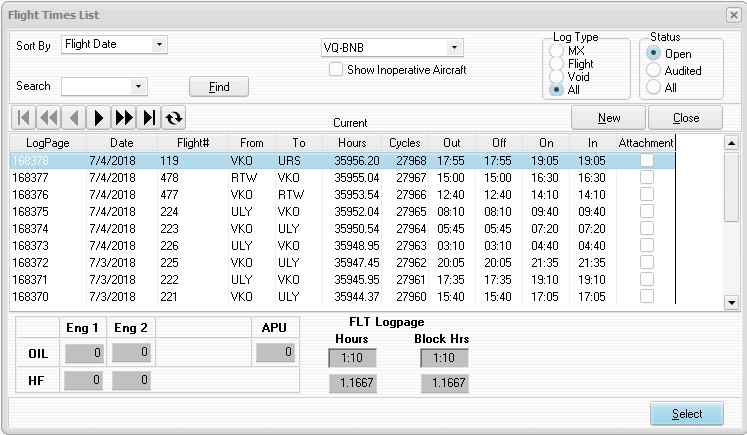Select log page row 168376

[343, 194]
